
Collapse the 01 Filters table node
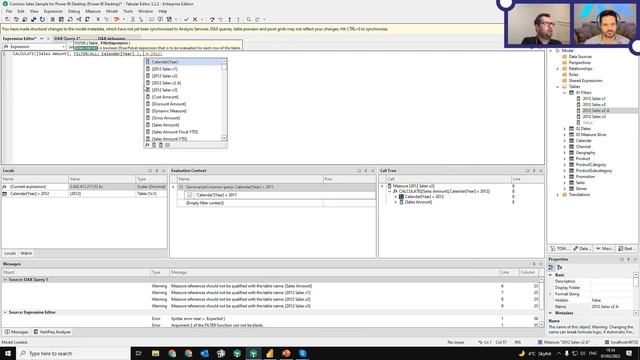click(x=564, y=93)
